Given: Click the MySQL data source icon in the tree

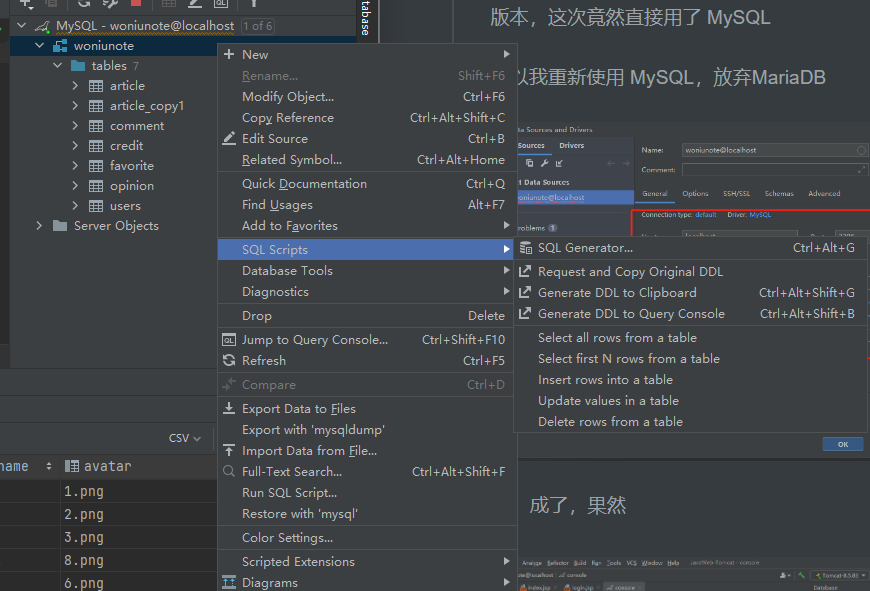Looking at the screenshot, I should 43,26.
